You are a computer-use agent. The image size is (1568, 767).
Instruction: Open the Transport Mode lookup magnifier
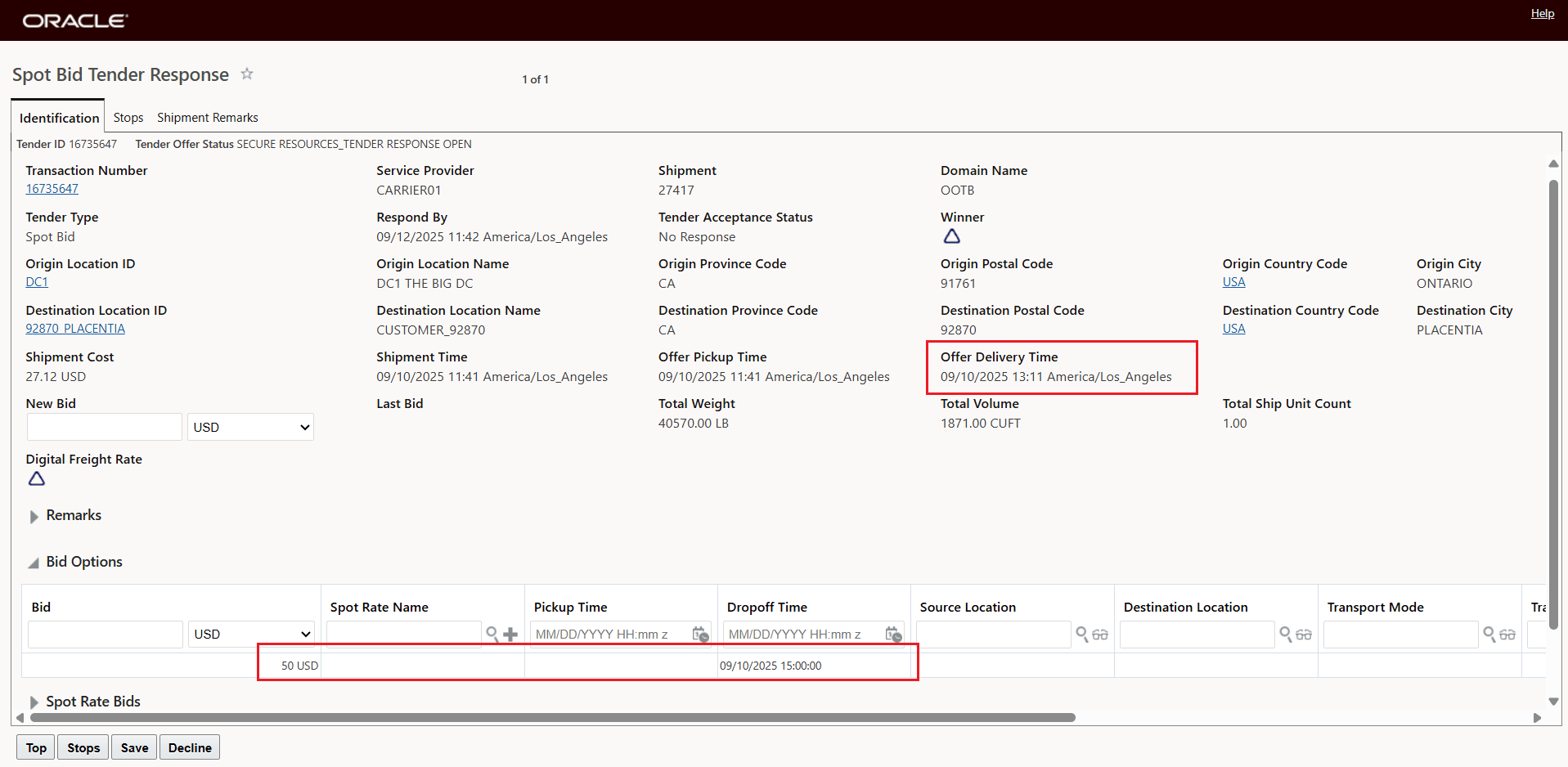tap(1489, 634)
